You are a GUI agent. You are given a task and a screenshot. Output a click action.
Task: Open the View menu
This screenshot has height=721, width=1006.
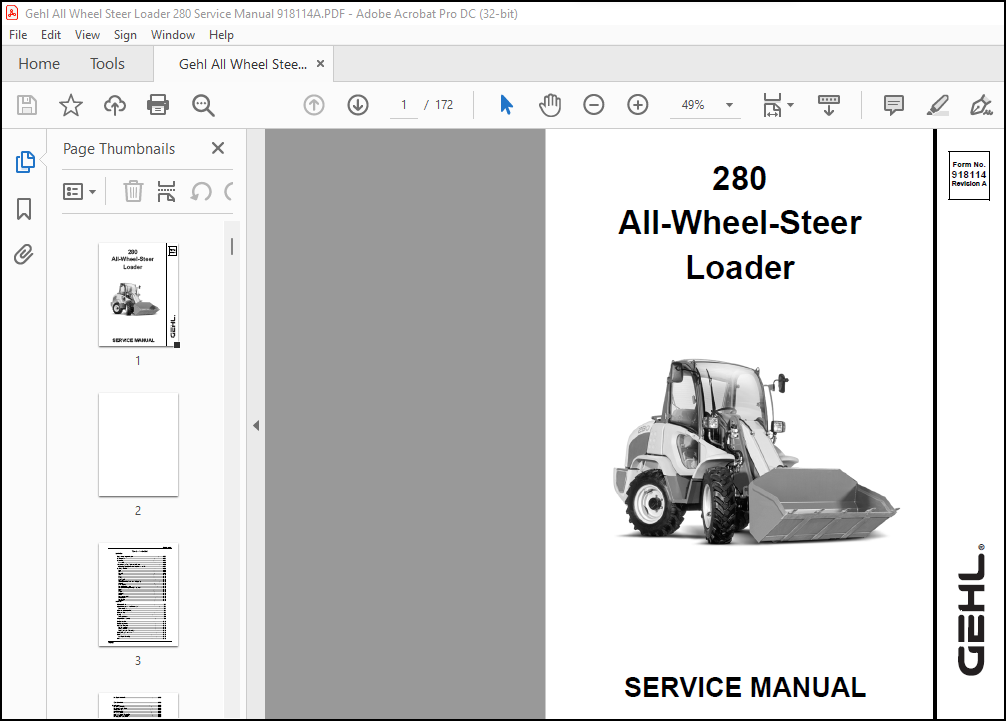[87, 35]
